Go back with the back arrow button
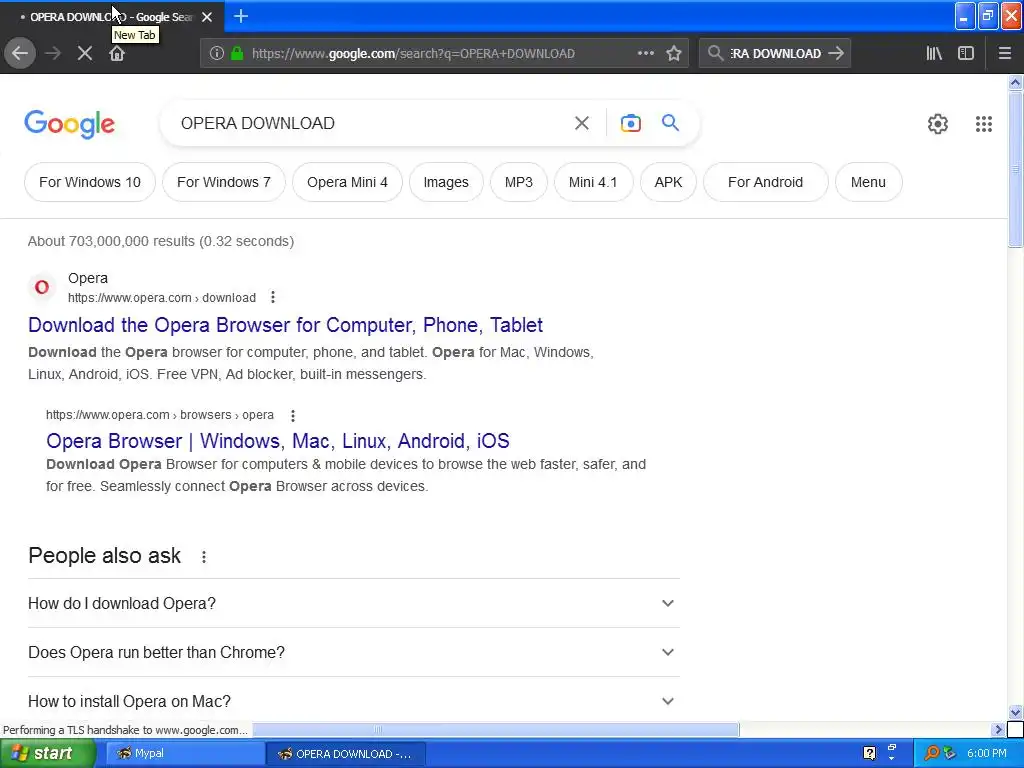Viewport: 1024px width, 768px height. point(20,53)
